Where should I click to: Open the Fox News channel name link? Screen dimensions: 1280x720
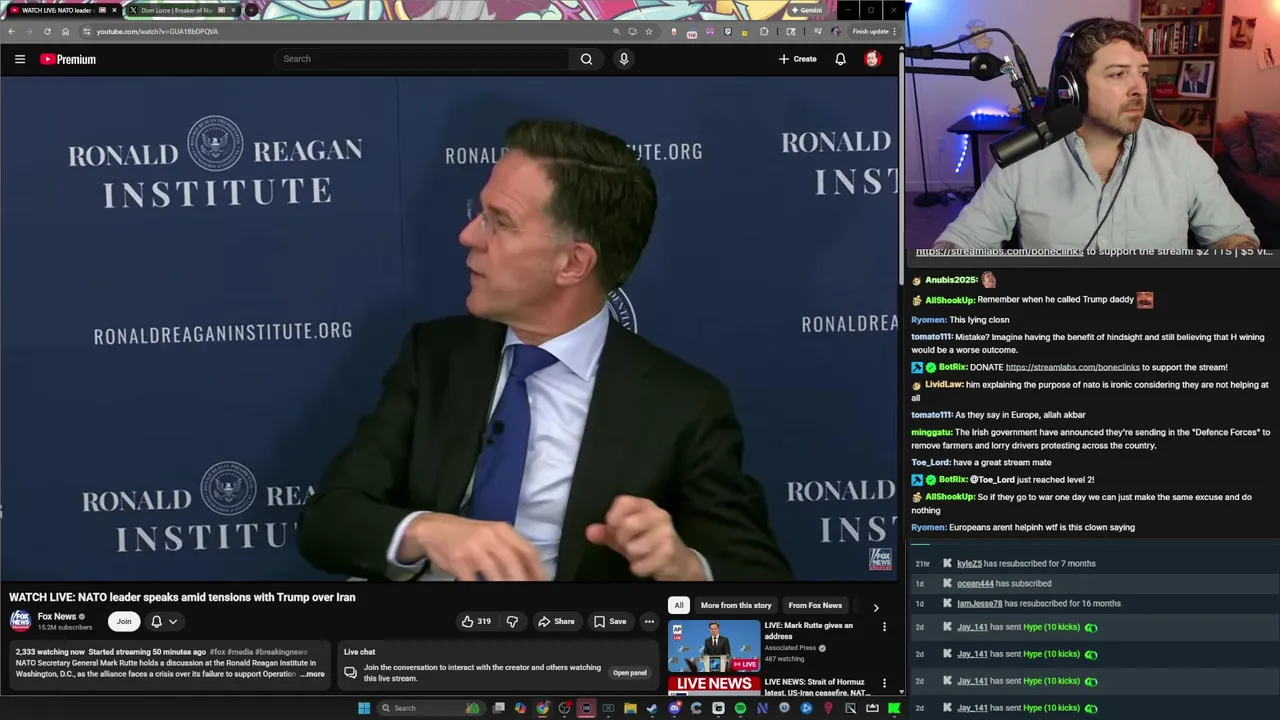[57, 616]
